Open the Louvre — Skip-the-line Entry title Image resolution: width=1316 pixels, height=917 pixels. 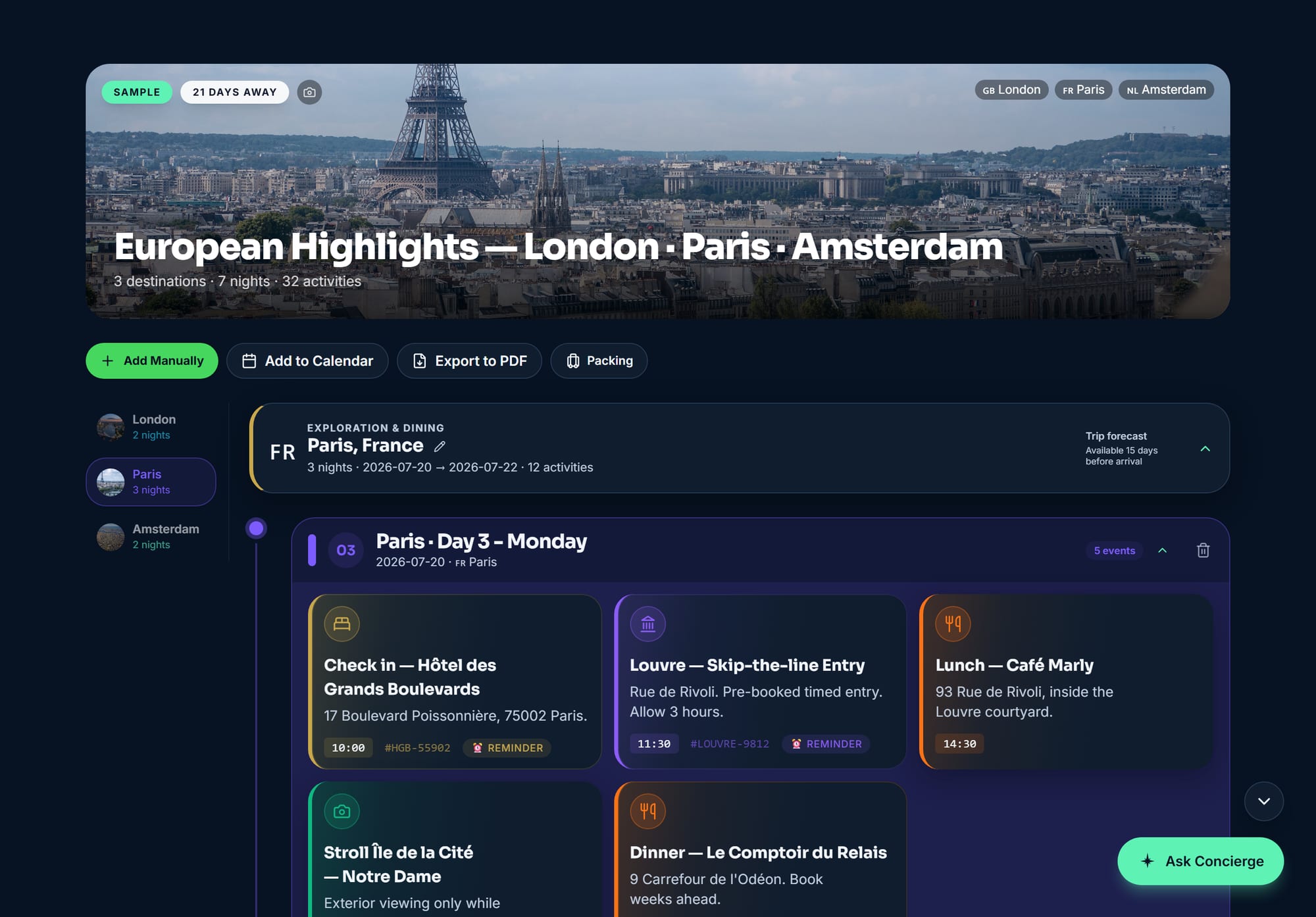(x=747, y=665)
